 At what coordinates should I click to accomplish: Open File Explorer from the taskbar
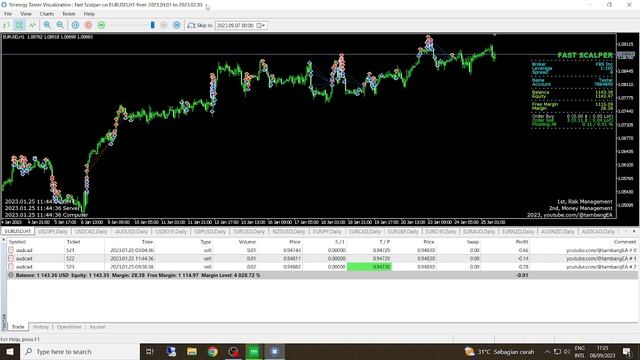click(192, 351)
